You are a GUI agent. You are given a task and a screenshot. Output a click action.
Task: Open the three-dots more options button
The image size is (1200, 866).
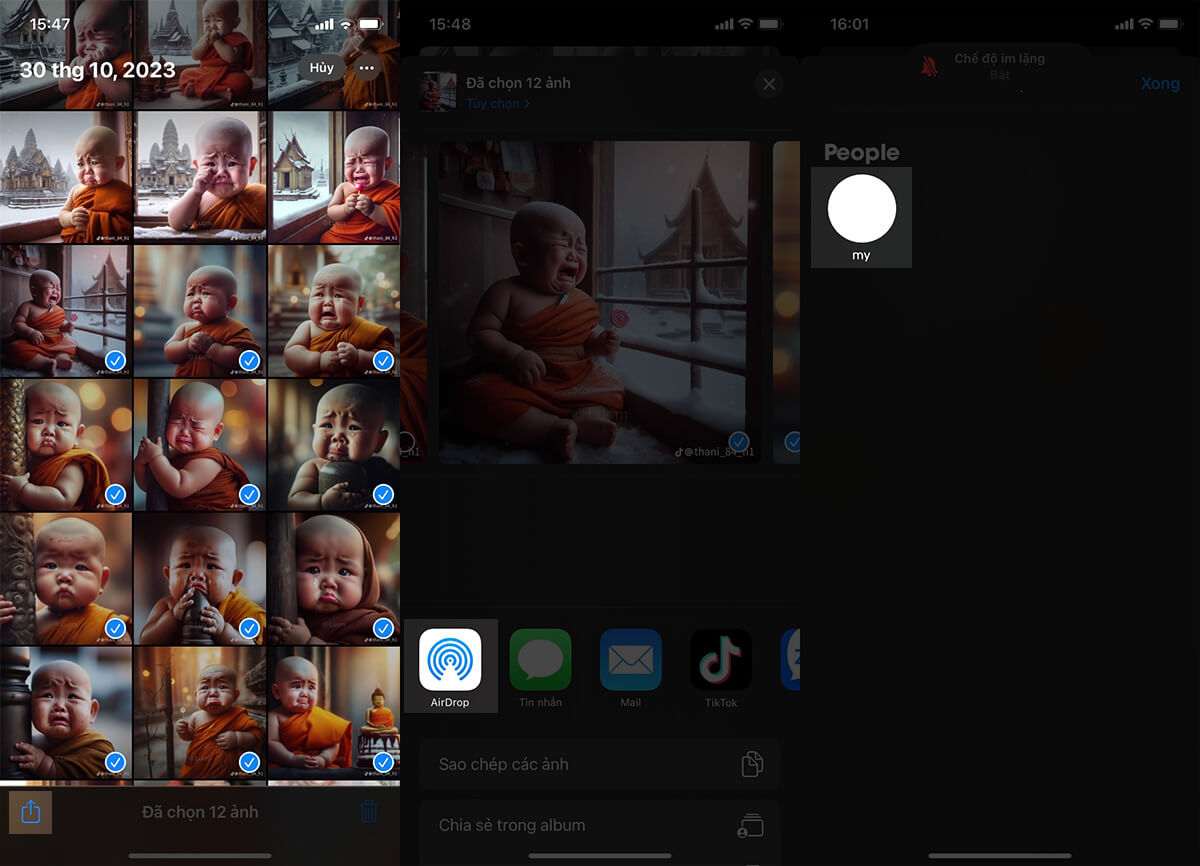click(367, 68)
